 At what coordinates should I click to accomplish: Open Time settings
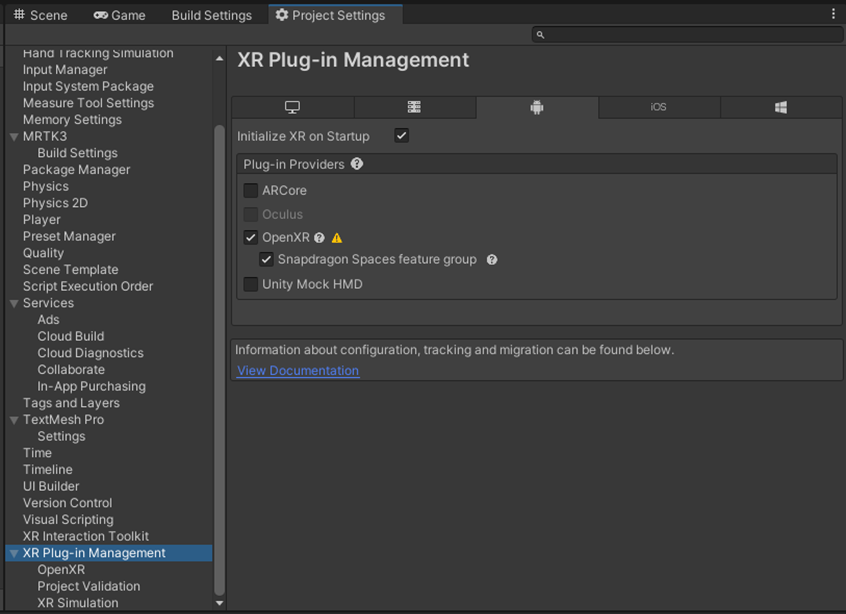(x=37, y=453)
